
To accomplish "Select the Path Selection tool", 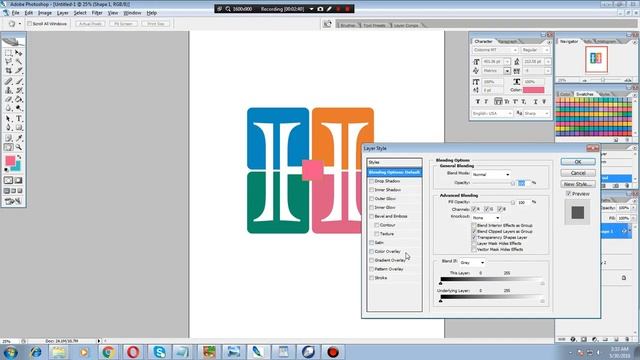I will coord(9,119).
